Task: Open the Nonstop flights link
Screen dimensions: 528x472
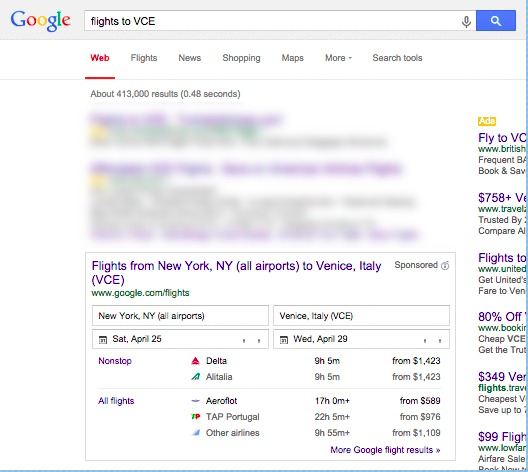Action: point(115,361)
